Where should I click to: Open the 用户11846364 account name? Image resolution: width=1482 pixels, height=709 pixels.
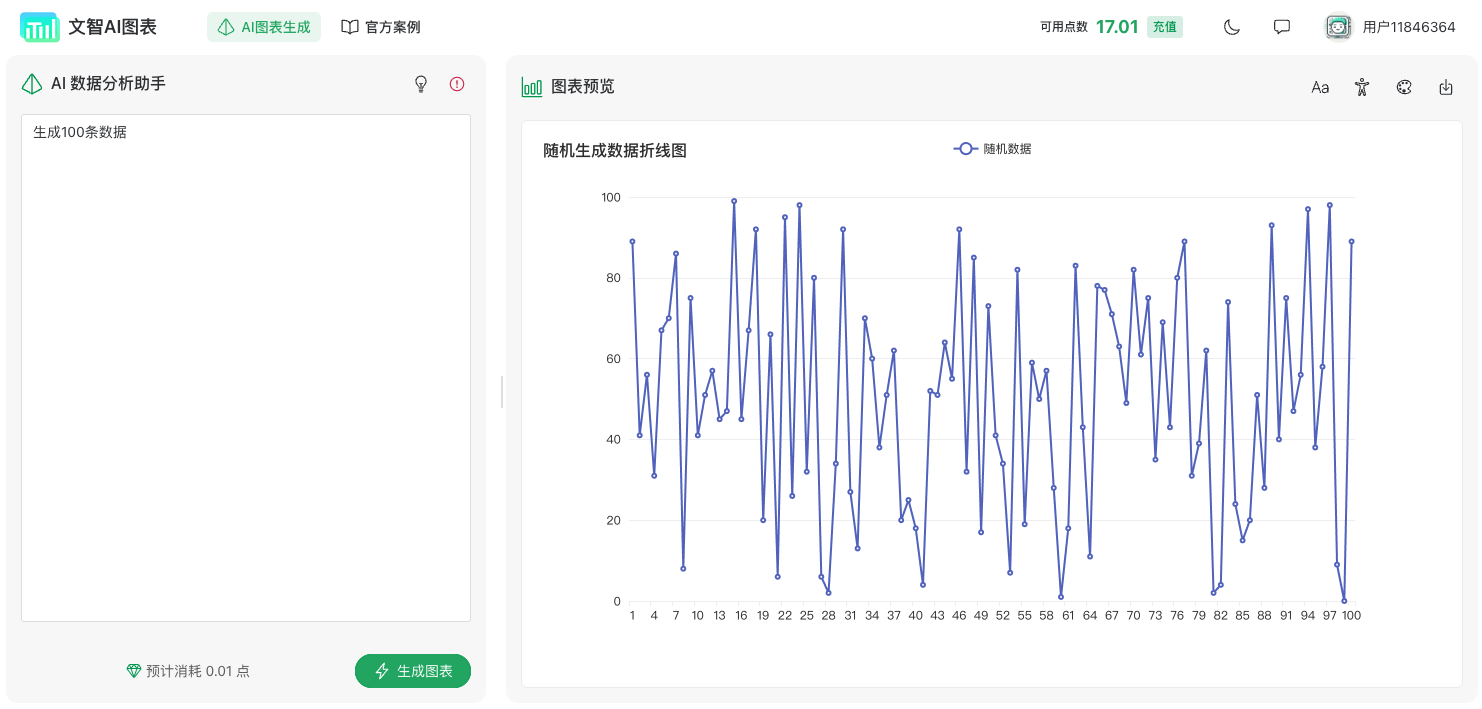point(1409,27)
